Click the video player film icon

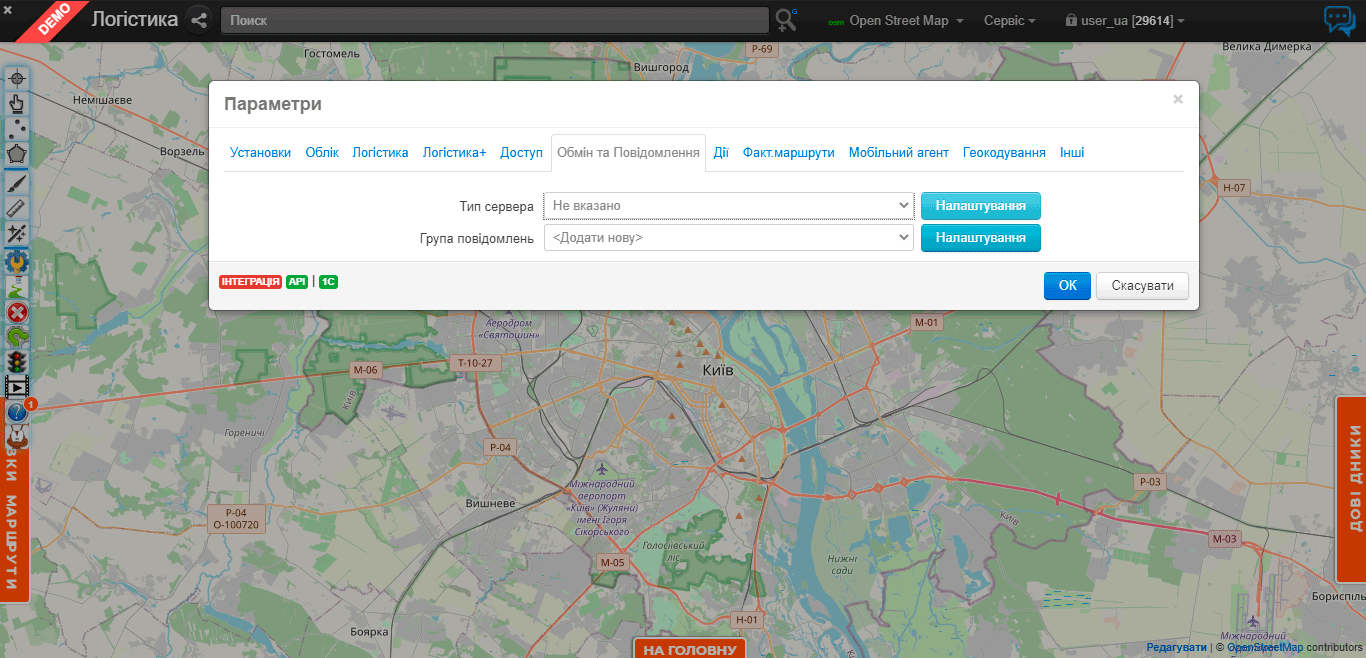tap(17, 386)
